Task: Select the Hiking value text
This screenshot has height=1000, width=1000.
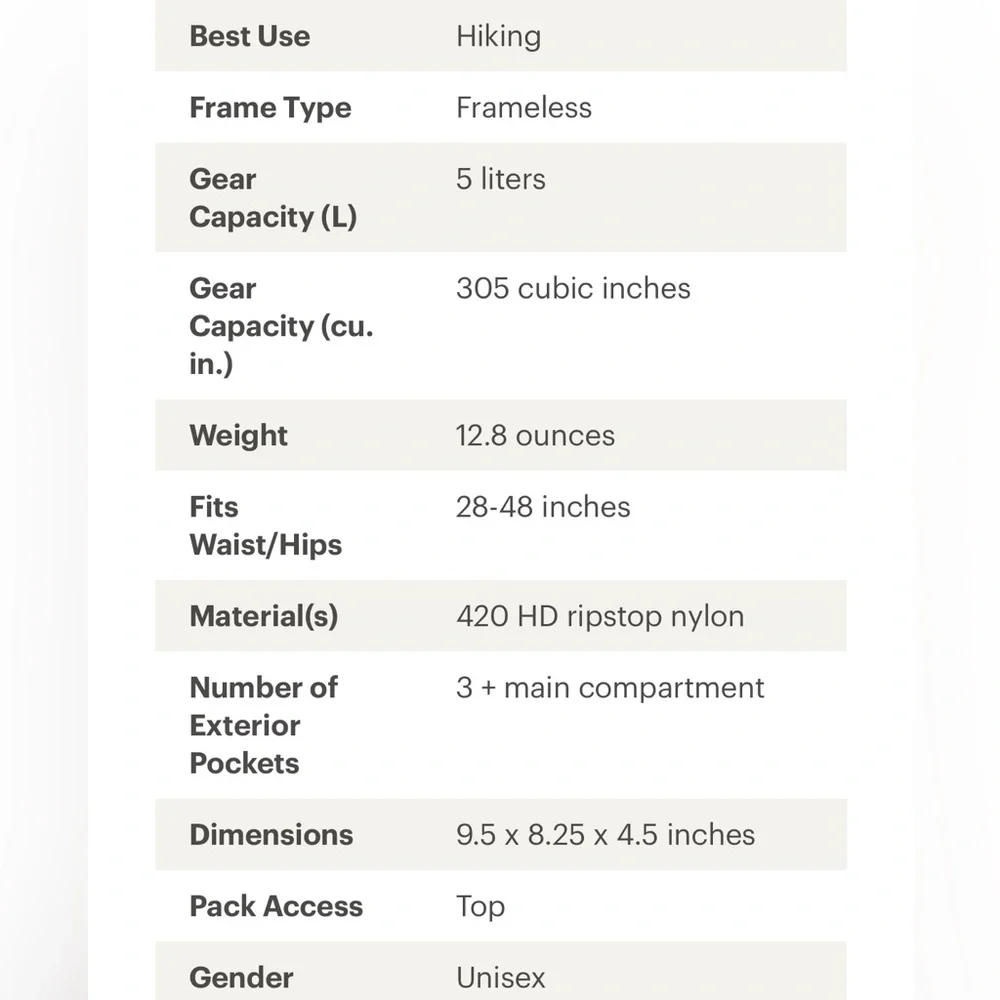Action: [x=498, y=36]
